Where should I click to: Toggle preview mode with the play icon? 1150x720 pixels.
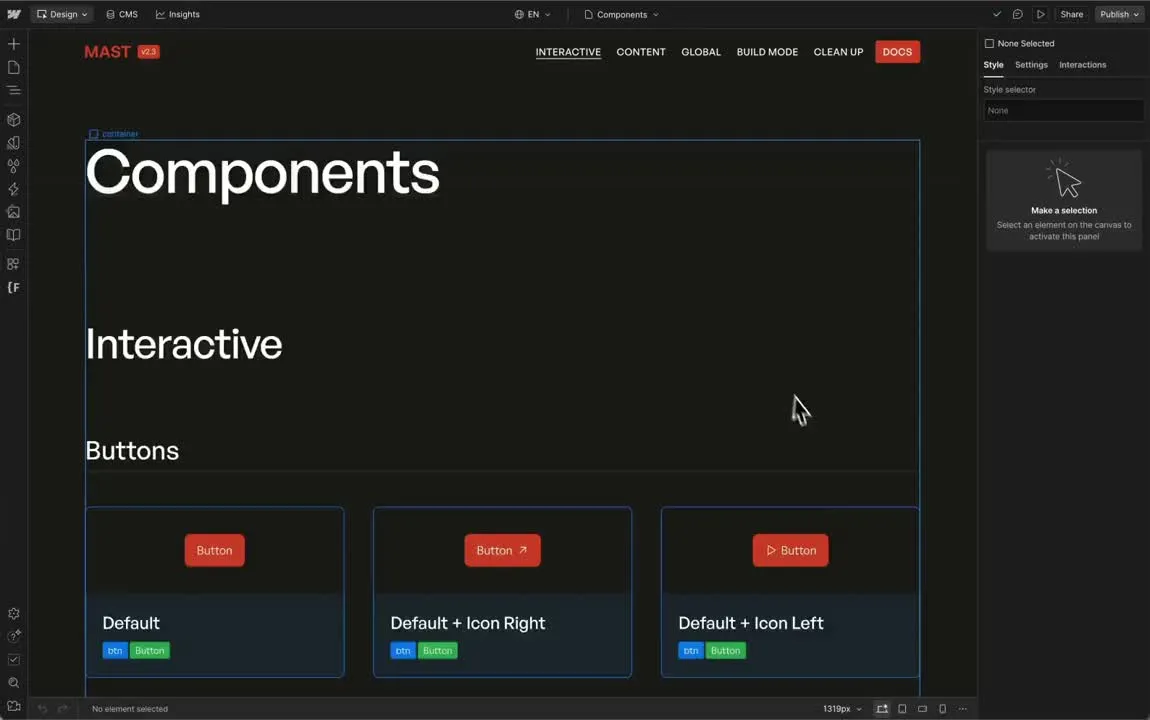[x=1040, y=14]
